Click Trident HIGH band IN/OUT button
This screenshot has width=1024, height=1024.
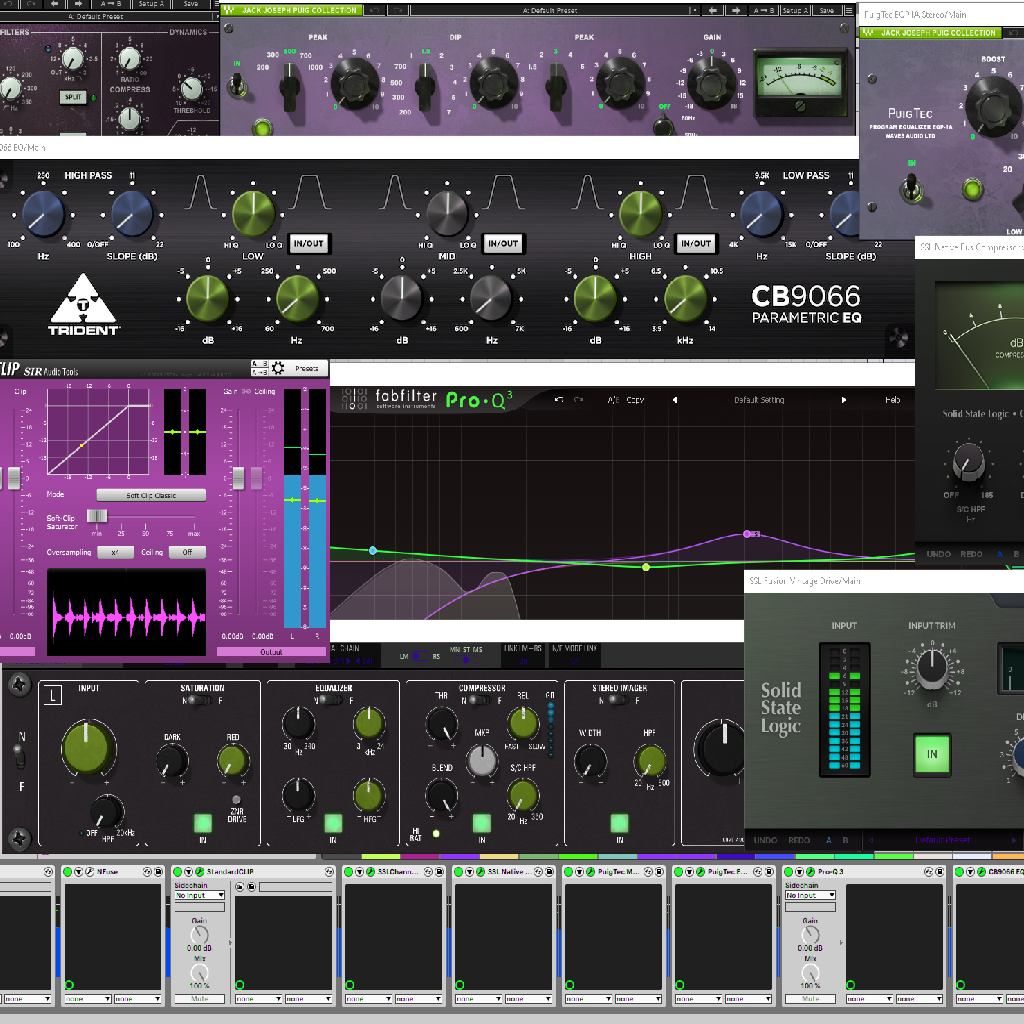(696, 244)
